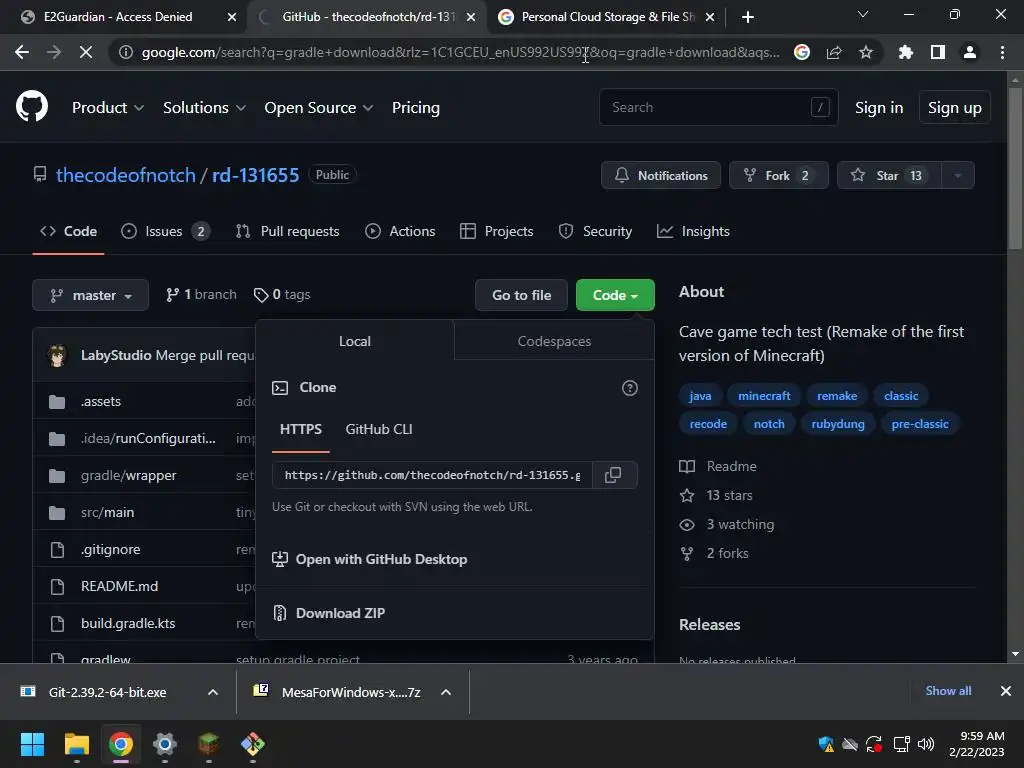Open the Clone help question-mark icon
The width and height of the screenshot is (1024, 768).
click(x=630, y=388)
